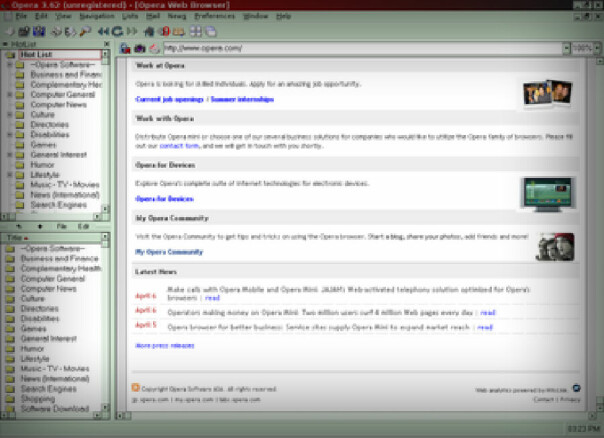Select Shopping in the lower title list
604x438 pixels.
(38, 399)
